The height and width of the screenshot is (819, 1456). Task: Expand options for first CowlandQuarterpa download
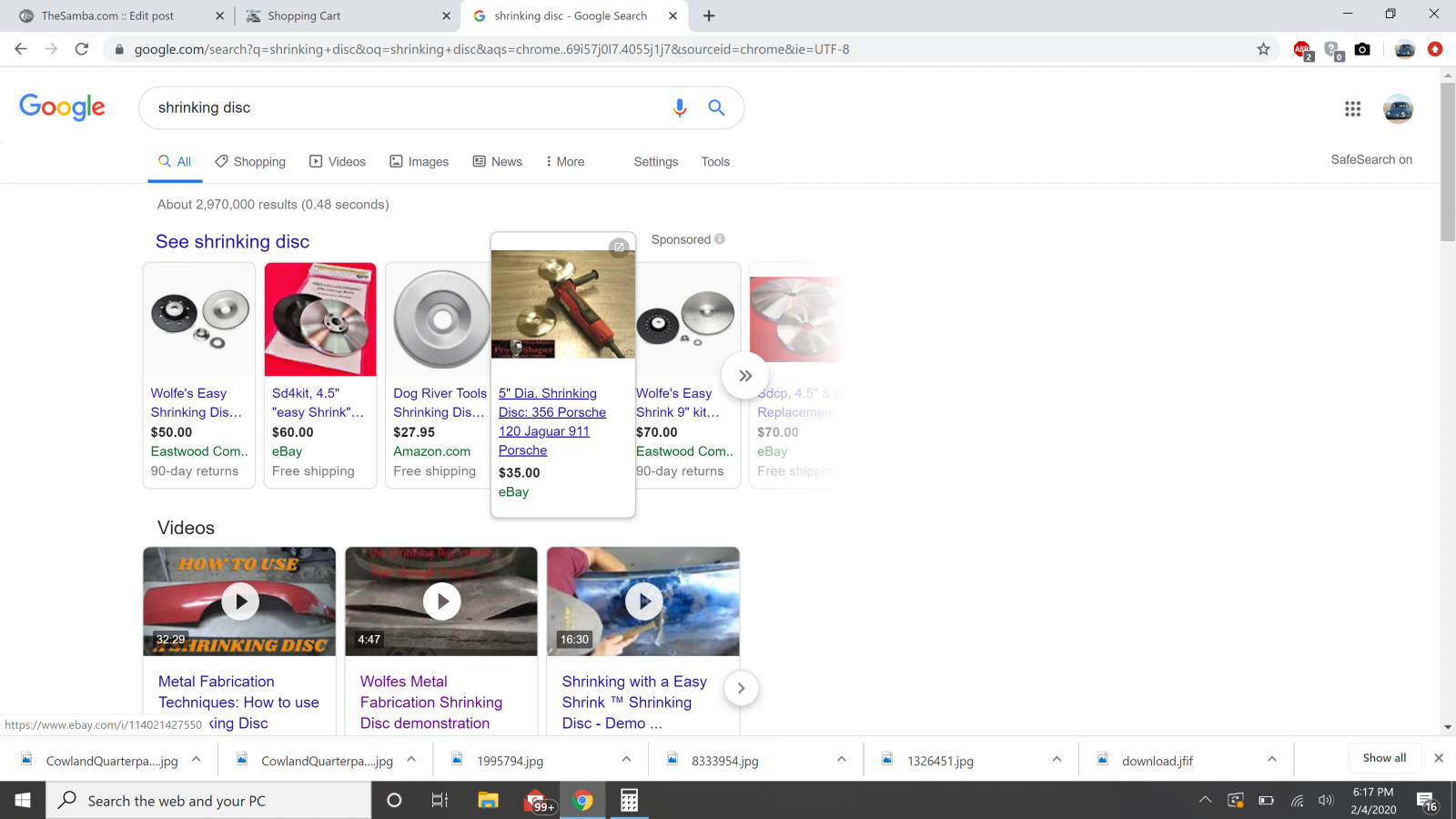[196, 759]
